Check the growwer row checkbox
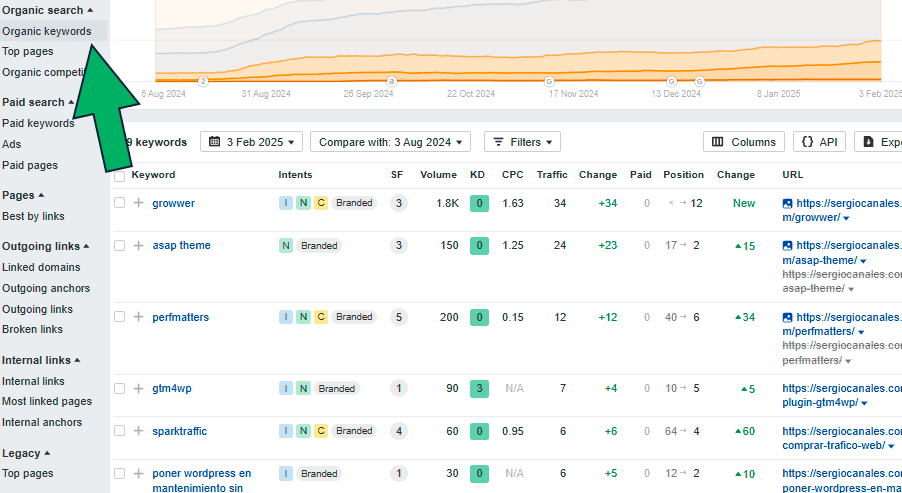This screenshot has height=493, width=902. (x=120, y=203)
